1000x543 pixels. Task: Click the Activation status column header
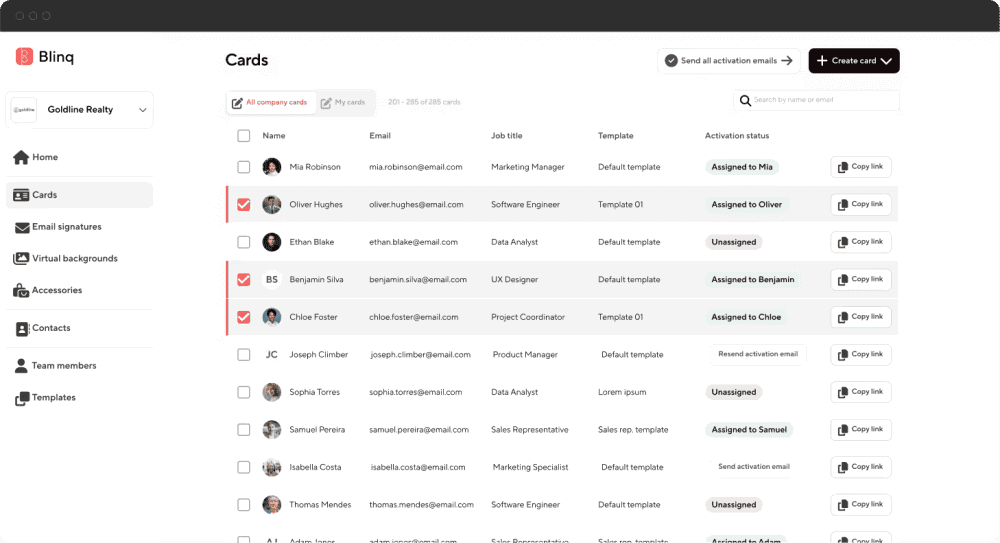(x=737, y=136)
